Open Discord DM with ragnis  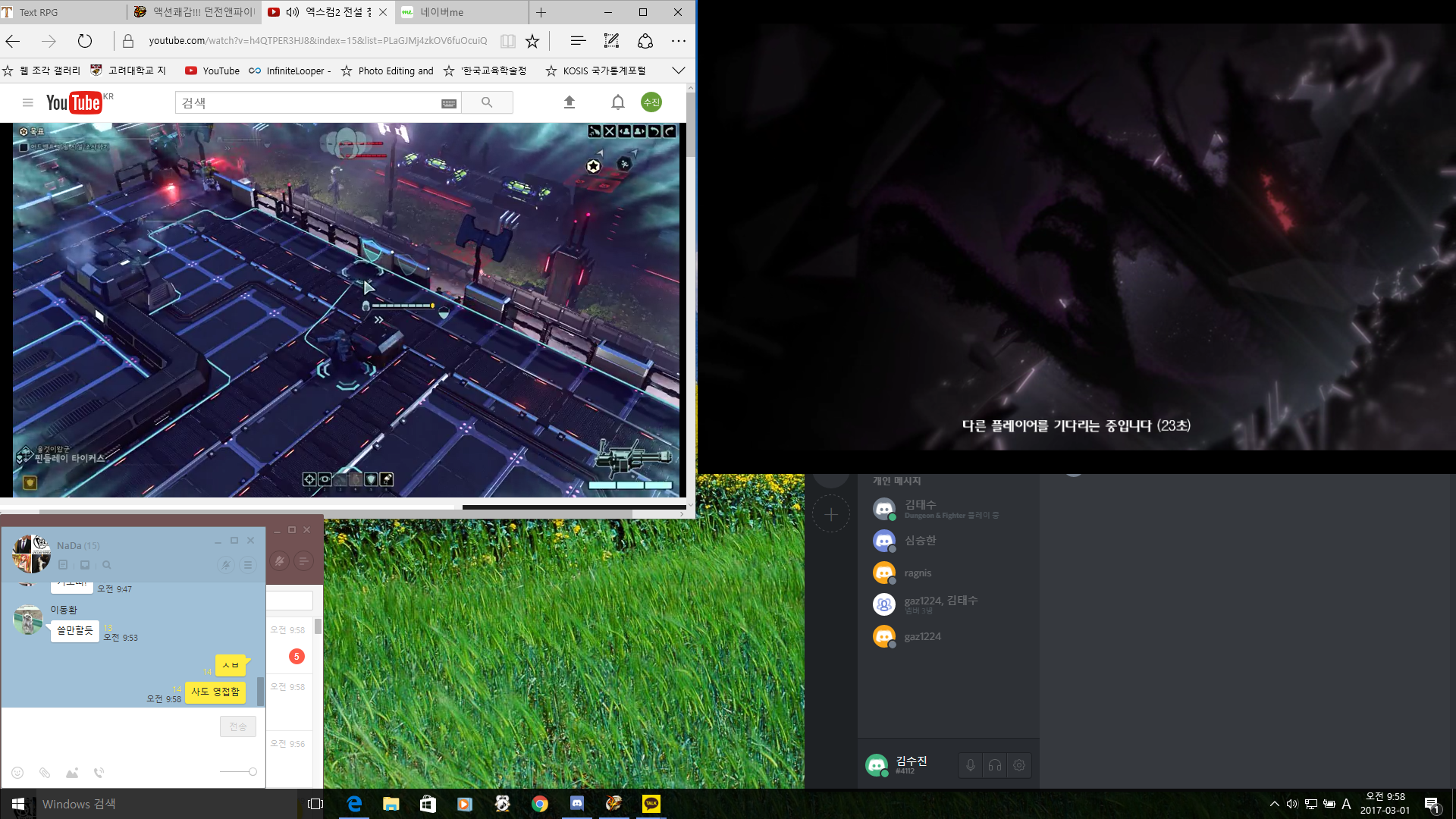click(x=948, y=573)
